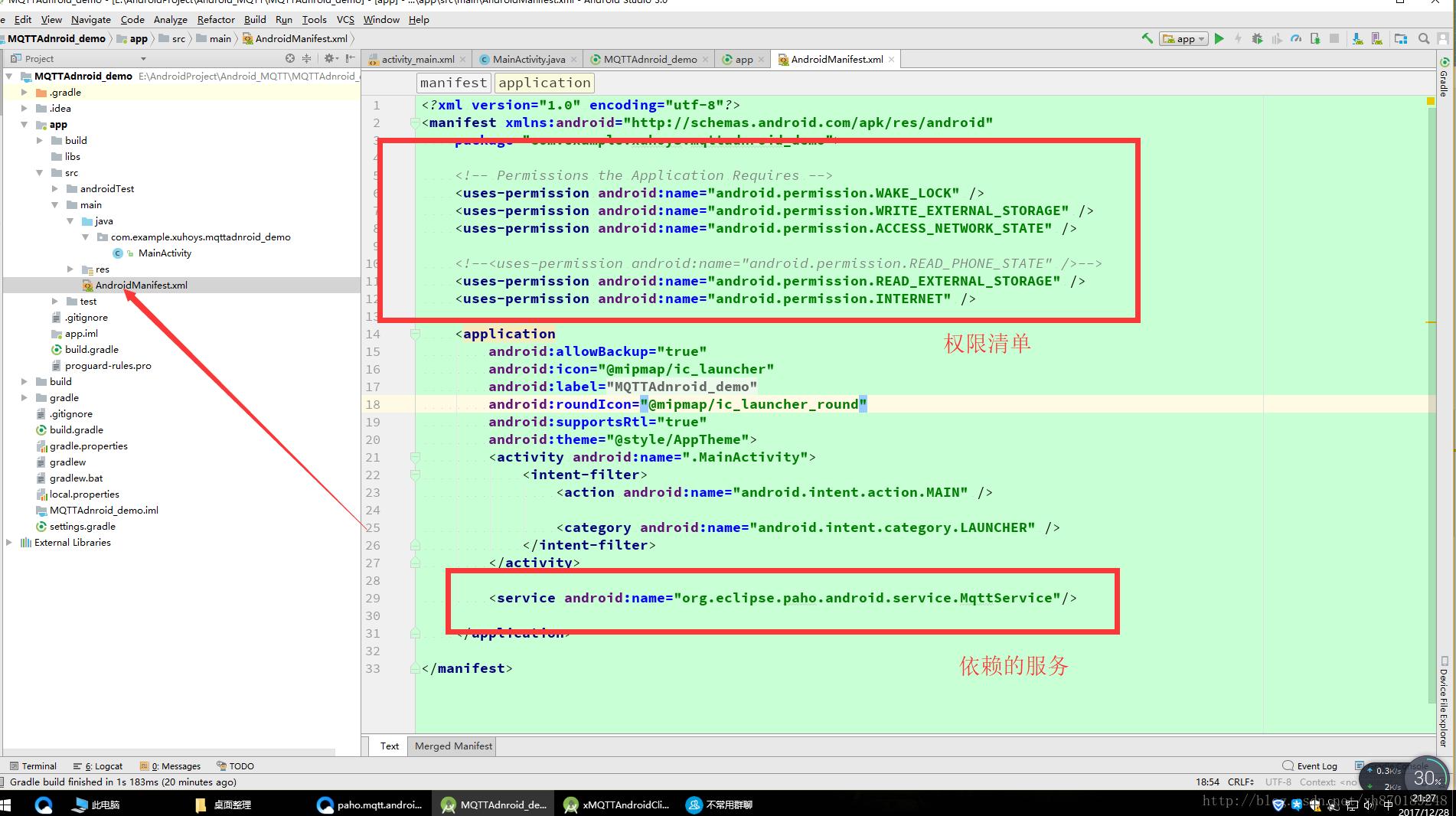The width and height of the screenshot is (1456, 816).
Task: Open the Gradle side panel
Action: [1444, 77]
